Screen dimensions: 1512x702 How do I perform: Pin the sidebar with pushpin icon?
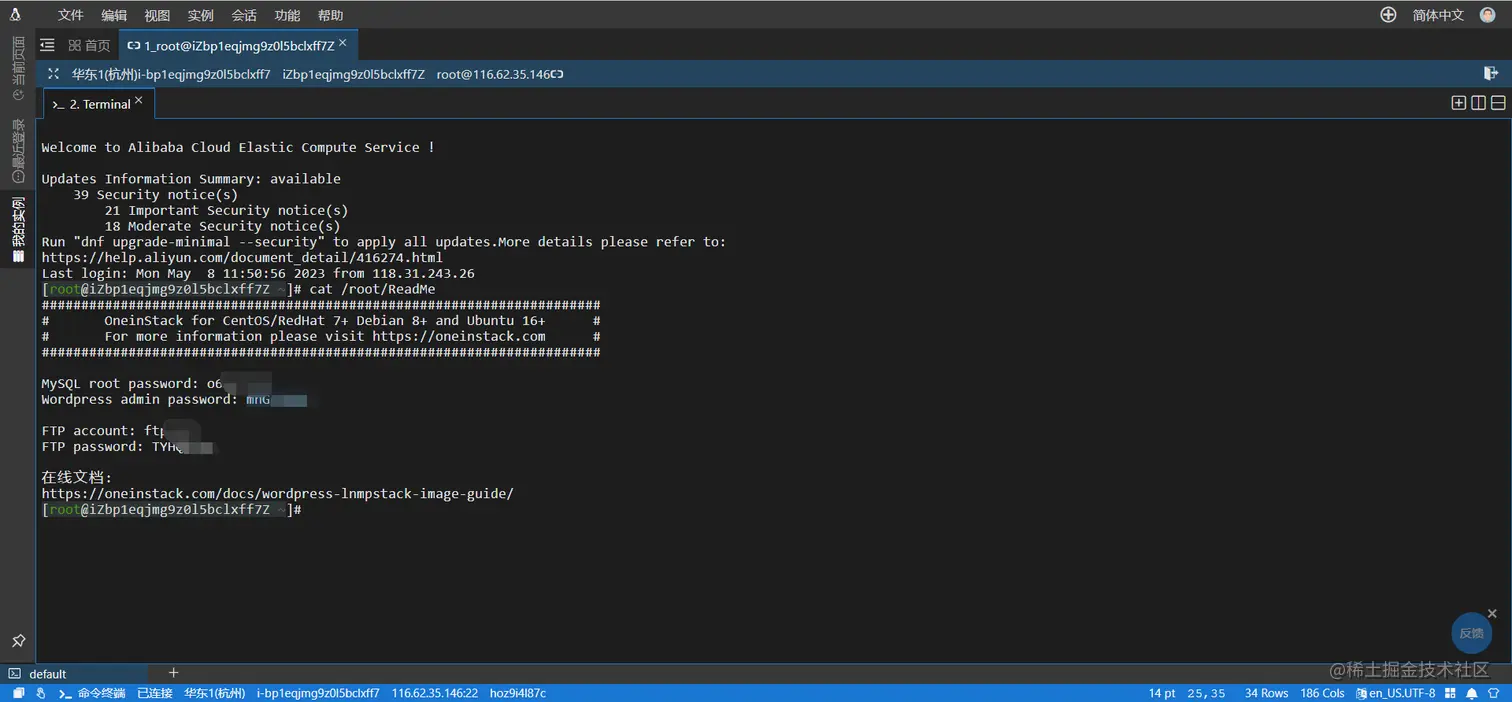18,641
